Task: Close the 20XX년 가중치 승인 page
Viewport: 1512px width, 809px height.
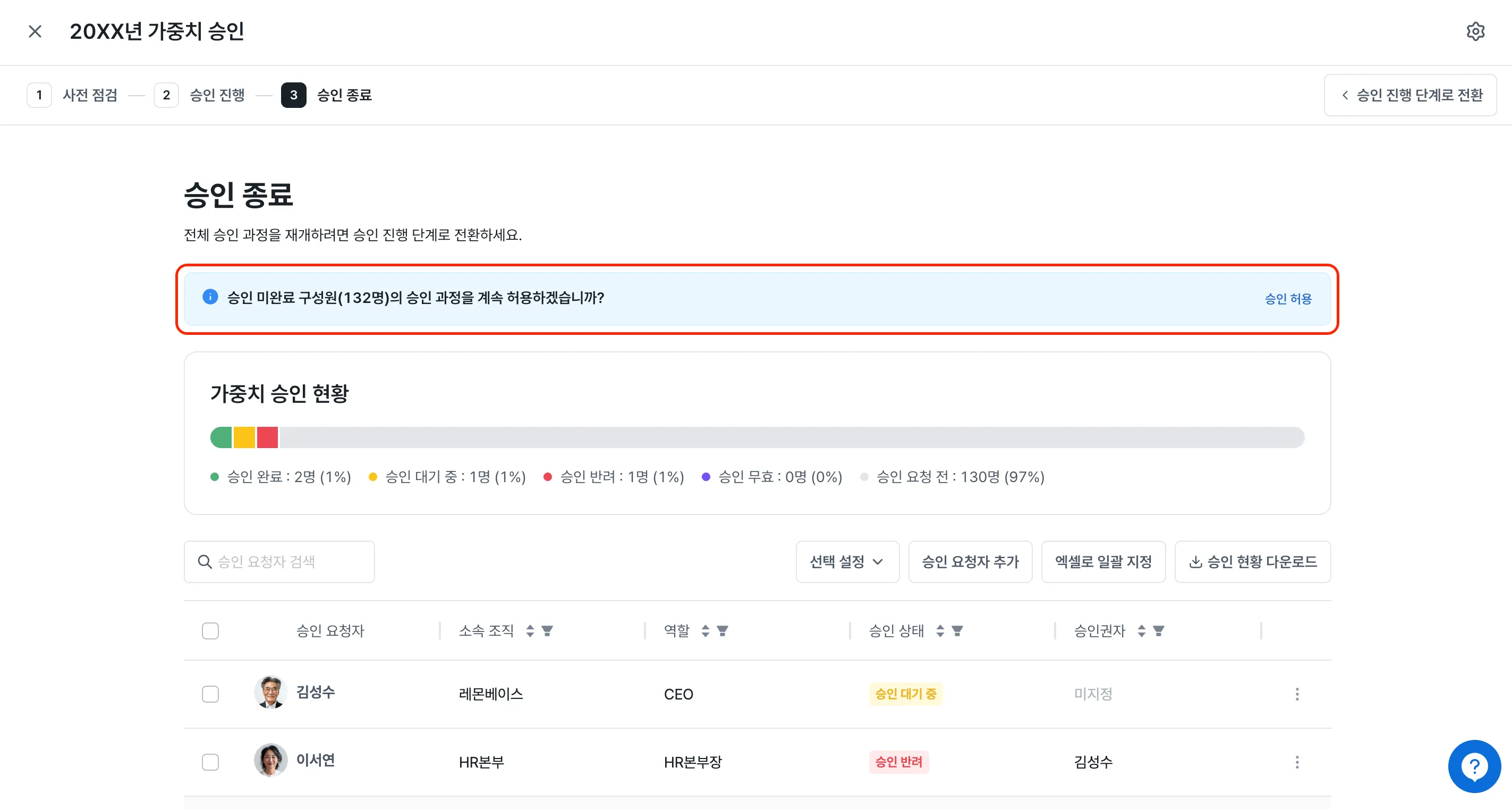Action: click(x=35, y=31)
